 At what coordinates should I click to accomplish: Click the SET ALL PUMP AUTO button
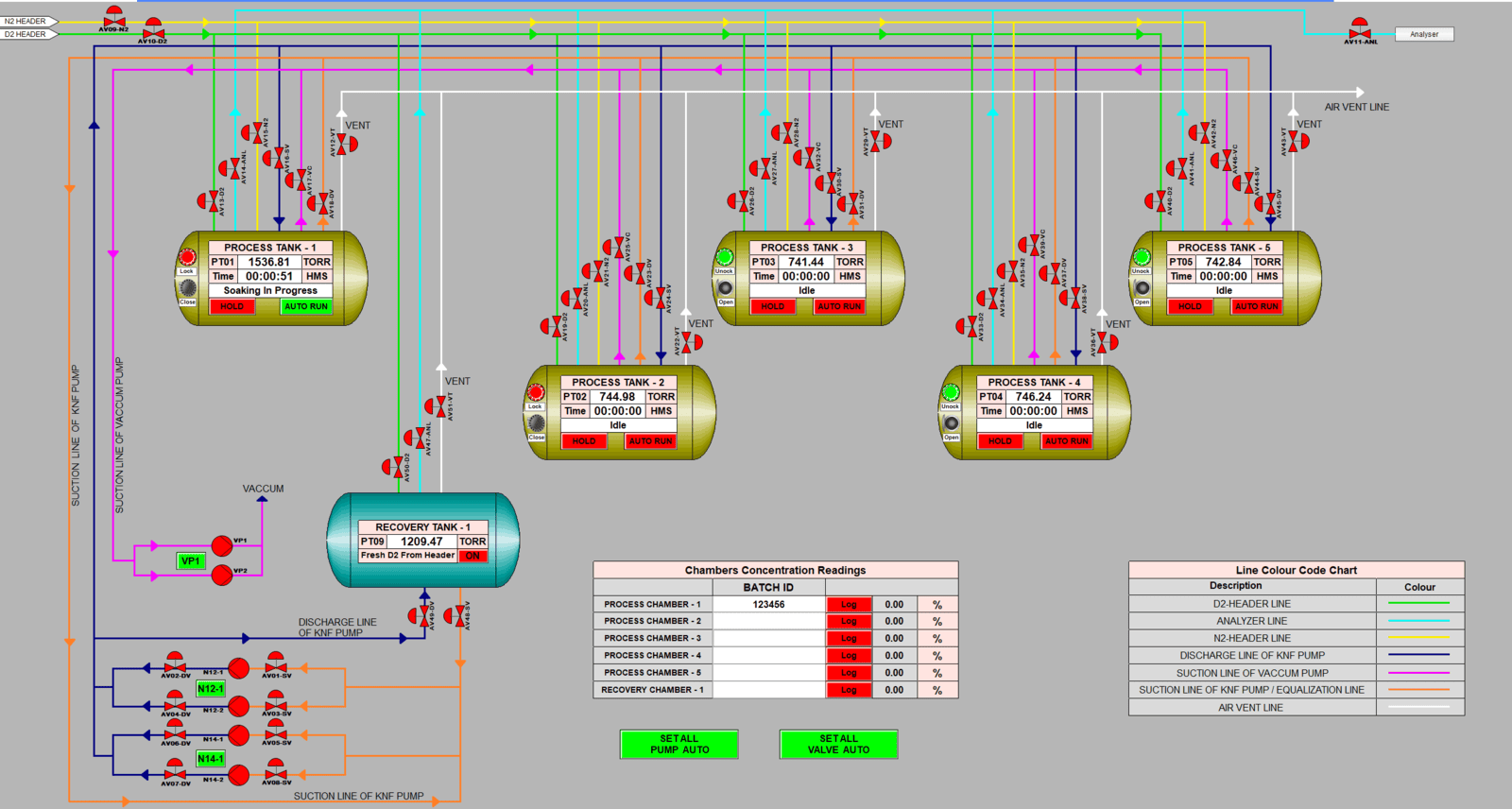(679, 744)
